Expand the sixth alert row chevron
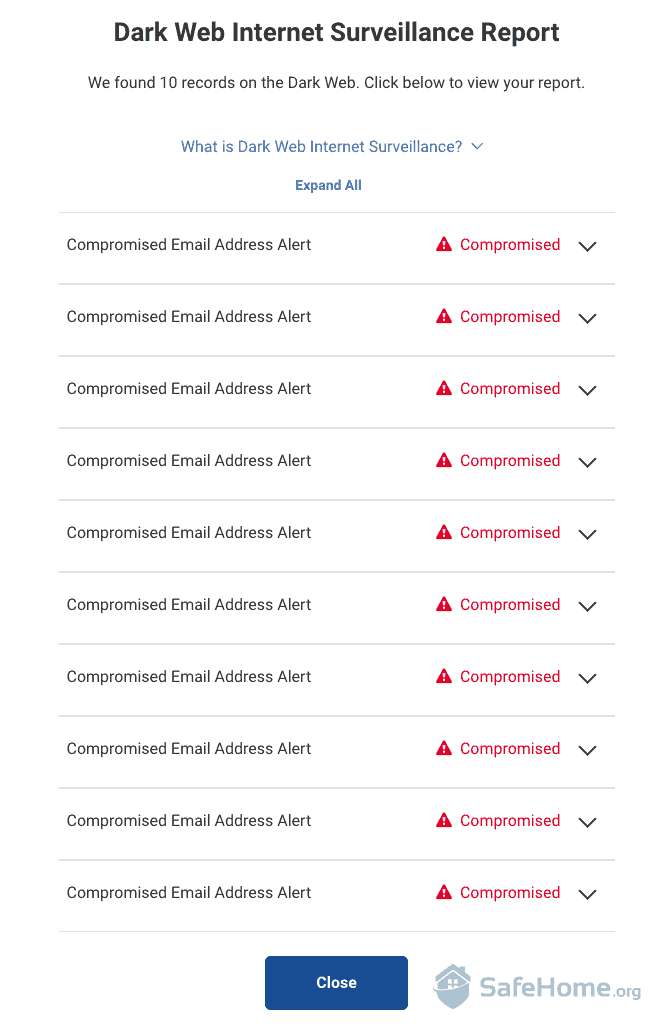The image size is (657, 1032). [x=587, y=606]
